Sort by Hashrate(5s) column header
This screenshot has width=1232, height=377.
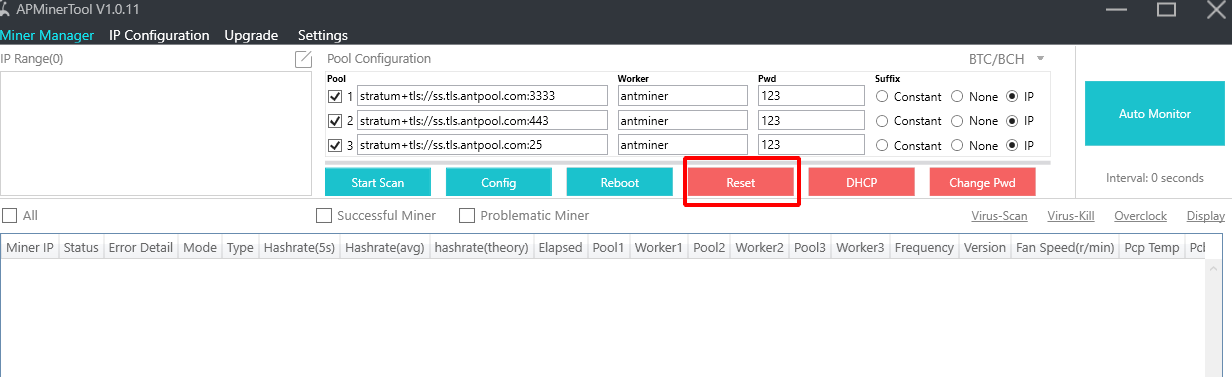click(x=299, y=247)
